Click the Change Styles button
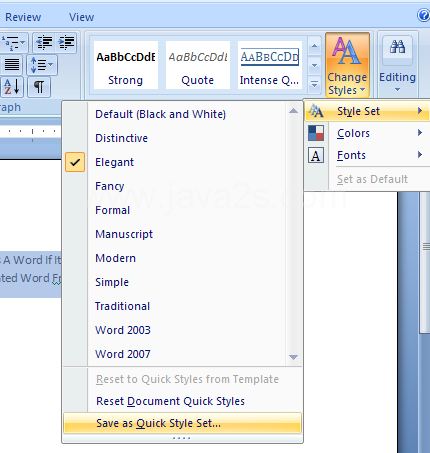This screenshot has width=430, height=453. [x=347, y=65]
